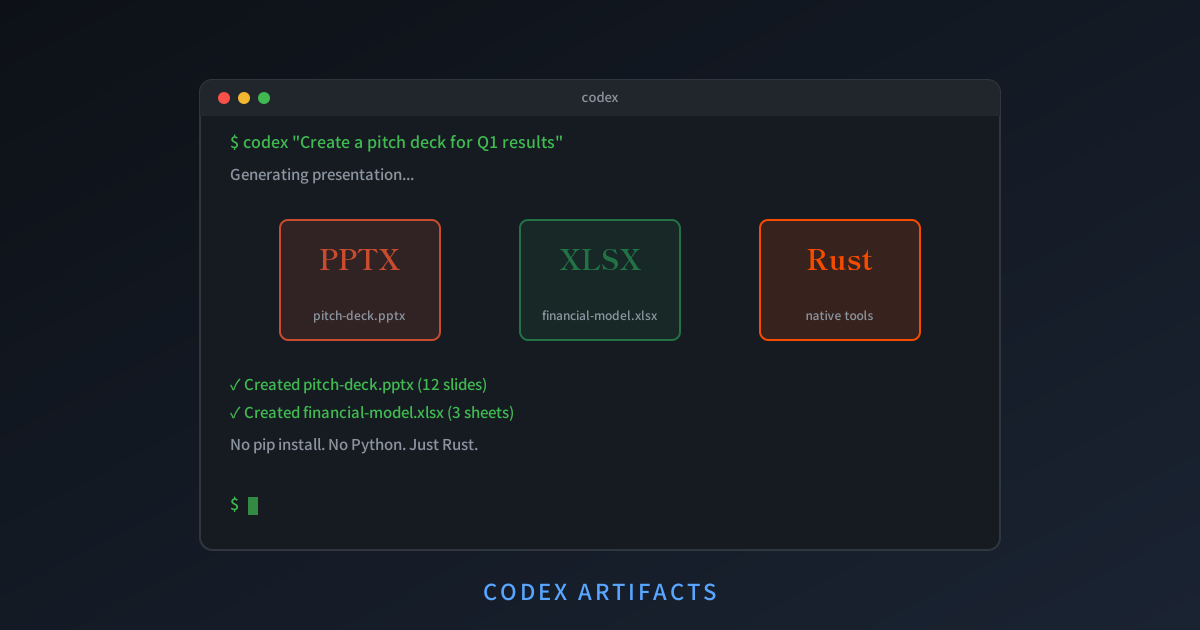The height and width of the screenshot is (630, 1200).
Task: Click the green maximize window dot
Action: tap(264, 98)
